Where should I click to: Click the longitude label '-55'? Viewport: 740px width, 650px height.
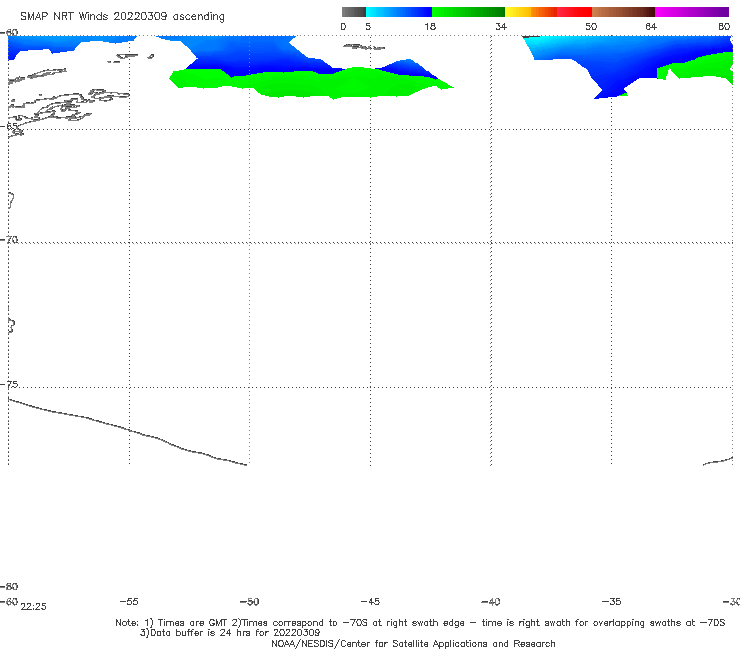129,601
